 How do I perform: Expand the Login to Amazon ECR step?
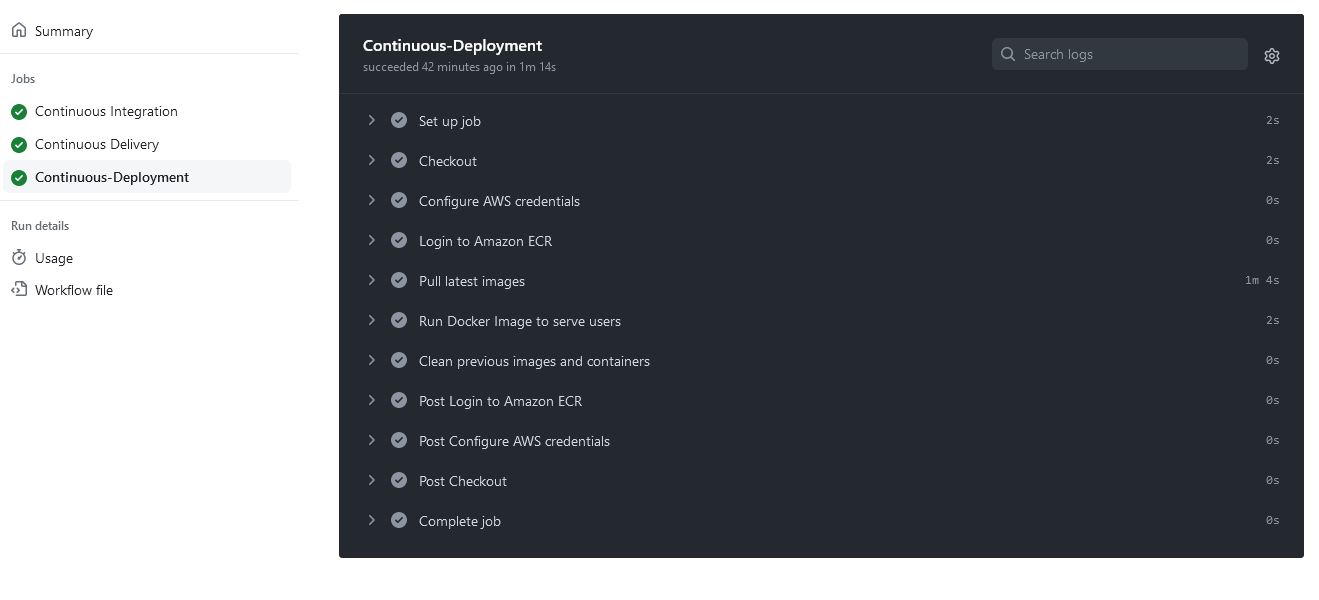[372, 240]
